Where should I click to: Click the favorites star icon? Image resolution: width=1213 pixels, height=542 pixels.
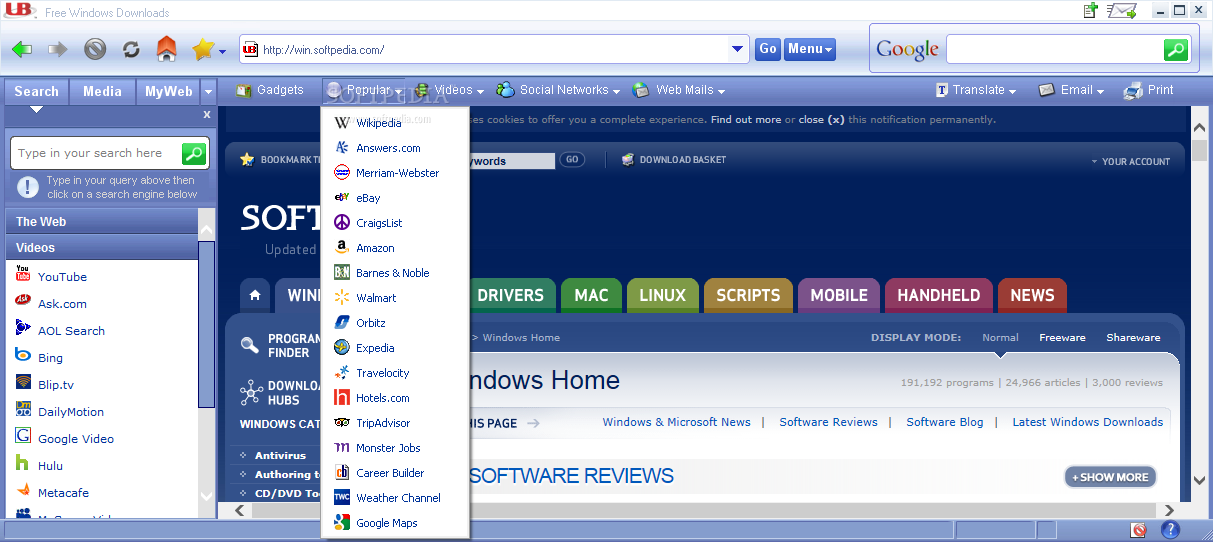click(x=203, y=48)
